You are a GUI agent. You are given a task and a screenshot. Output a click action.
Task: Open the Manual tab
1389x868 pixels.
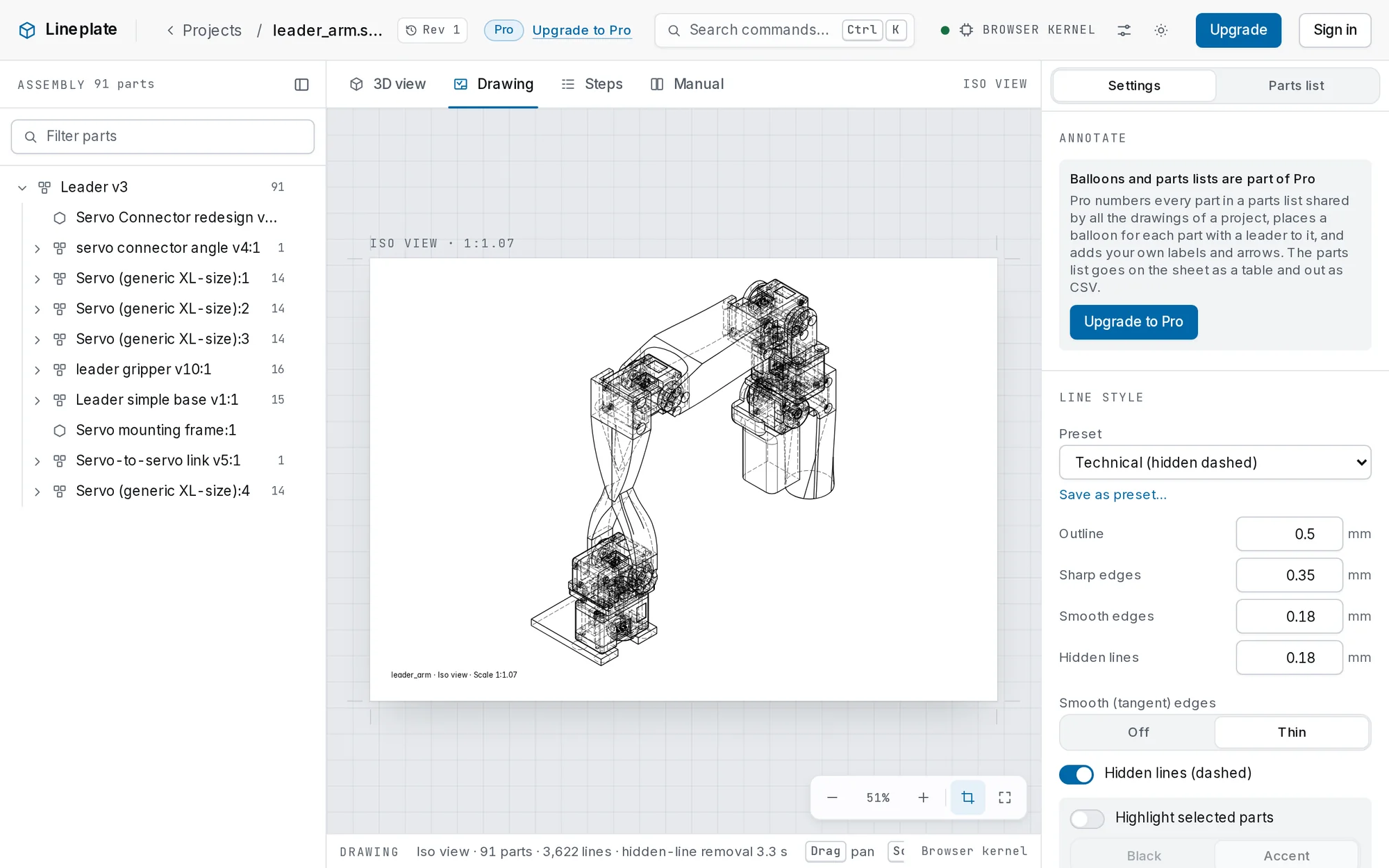(687, 84)
